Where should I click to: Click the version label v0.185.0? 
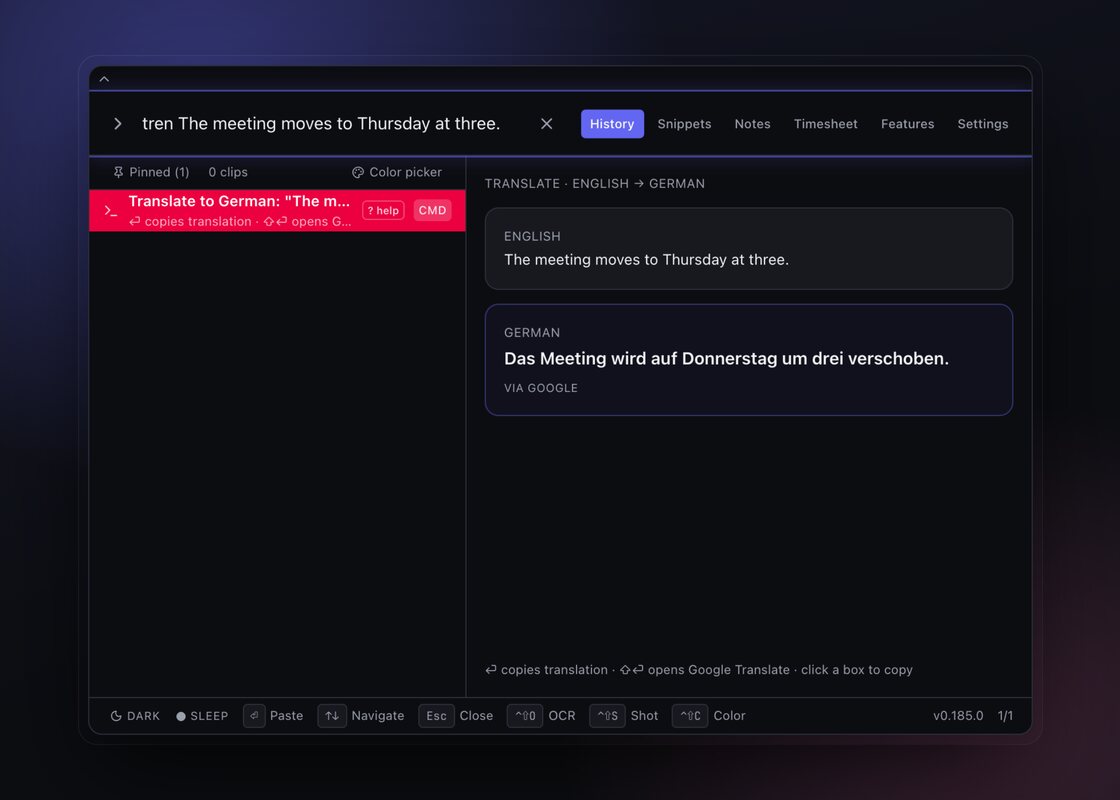pyautogui.click(x=958, y=716)
